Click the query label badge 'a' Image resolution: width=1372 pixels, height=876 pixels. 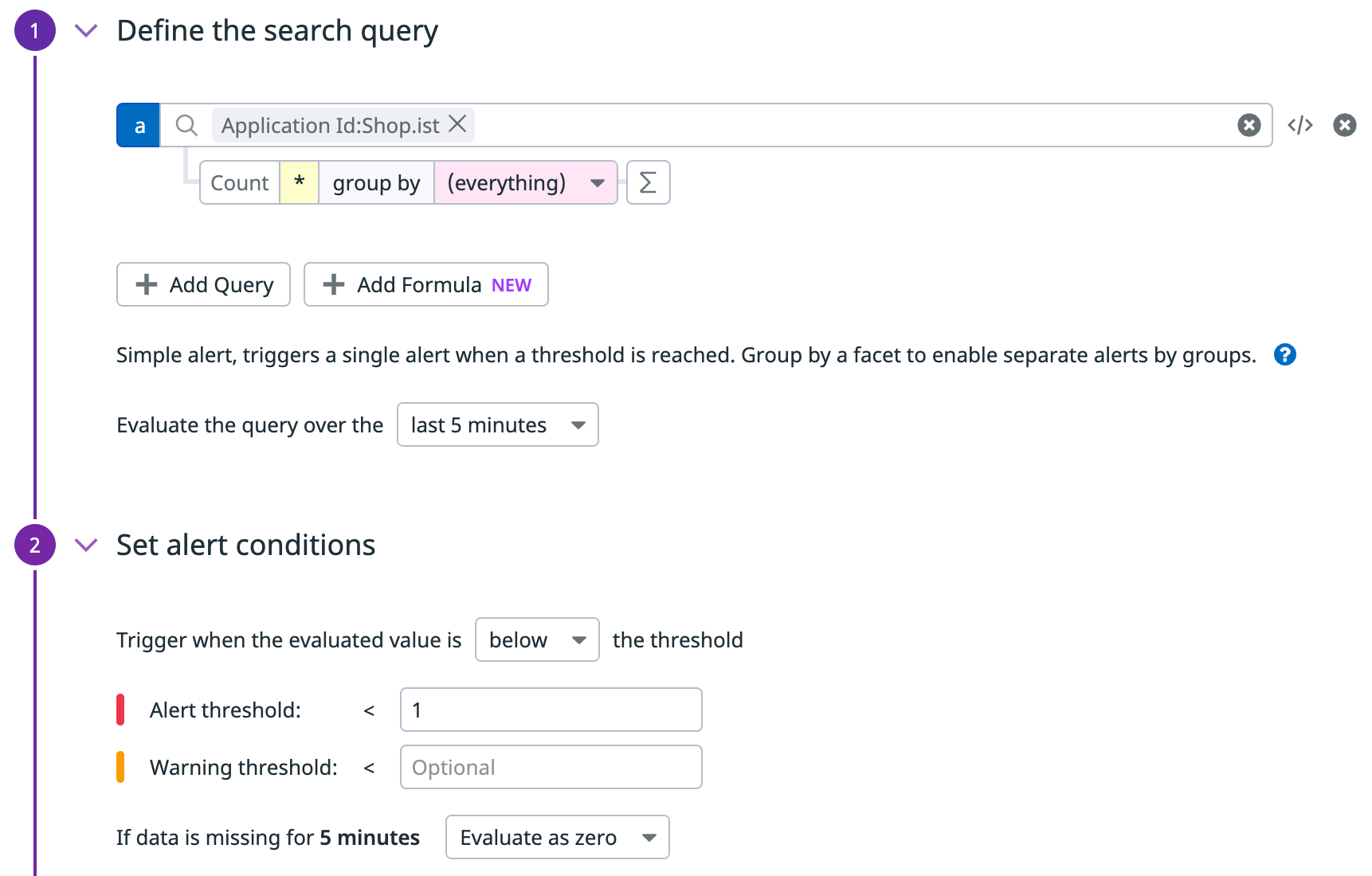click(x=139, y=126)
